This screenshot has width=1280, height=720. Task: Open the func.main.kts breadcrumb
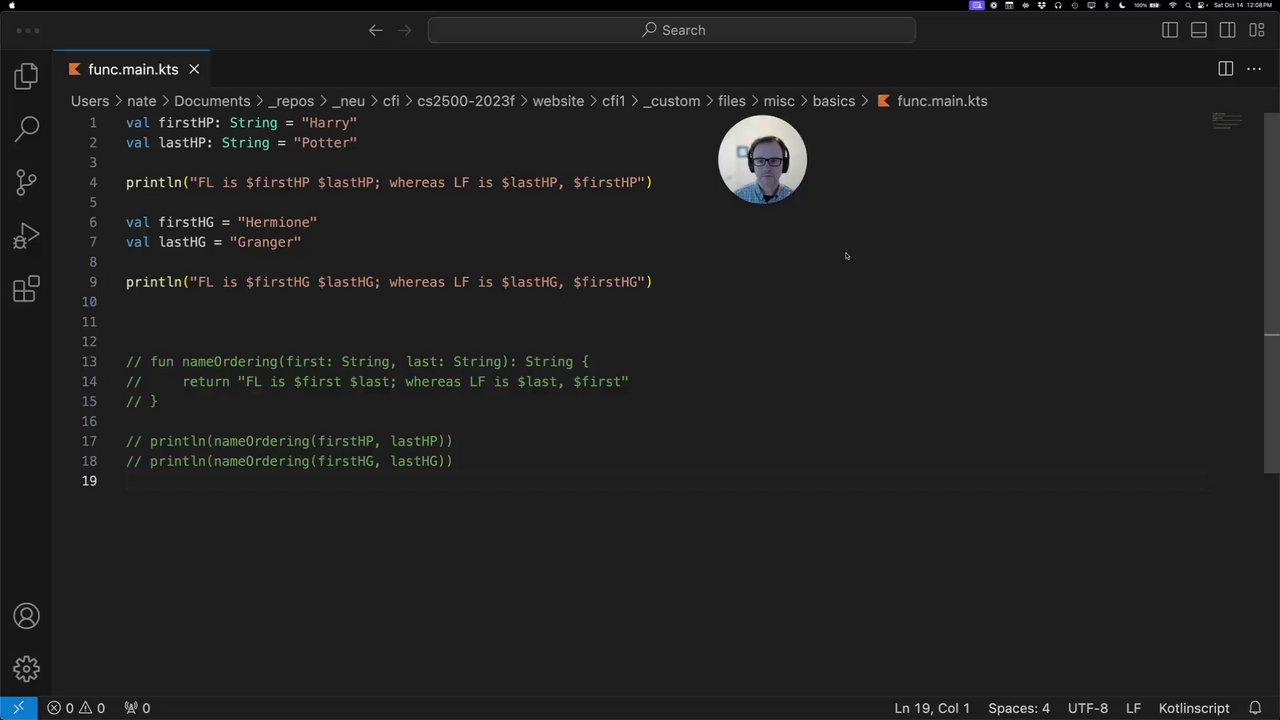(x=932, y=101)
